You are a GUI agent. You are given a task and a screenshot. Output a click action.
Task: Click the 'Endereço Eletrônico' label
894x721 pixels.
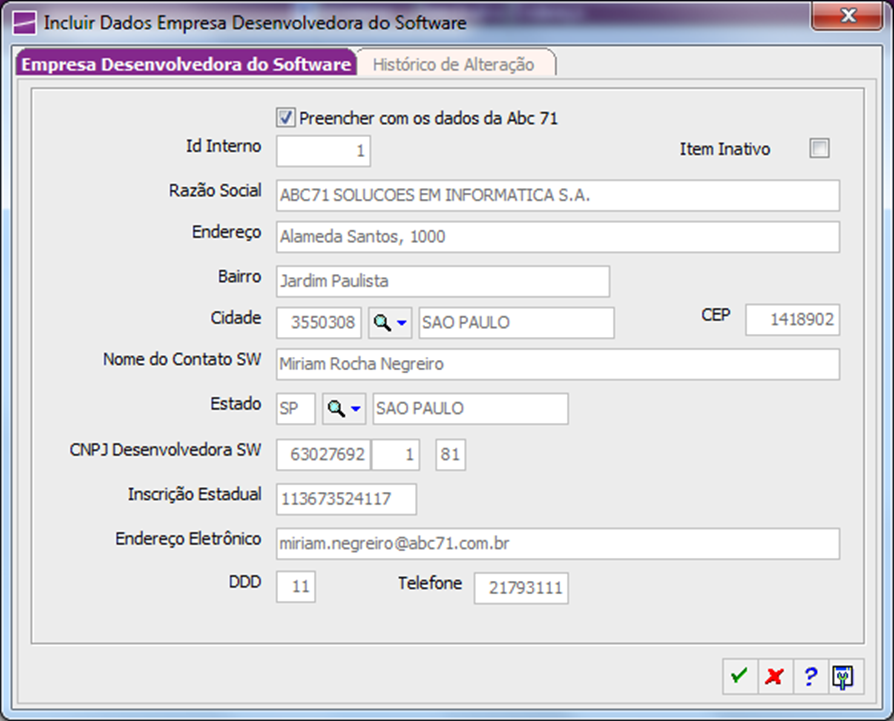tap(188, 539)
